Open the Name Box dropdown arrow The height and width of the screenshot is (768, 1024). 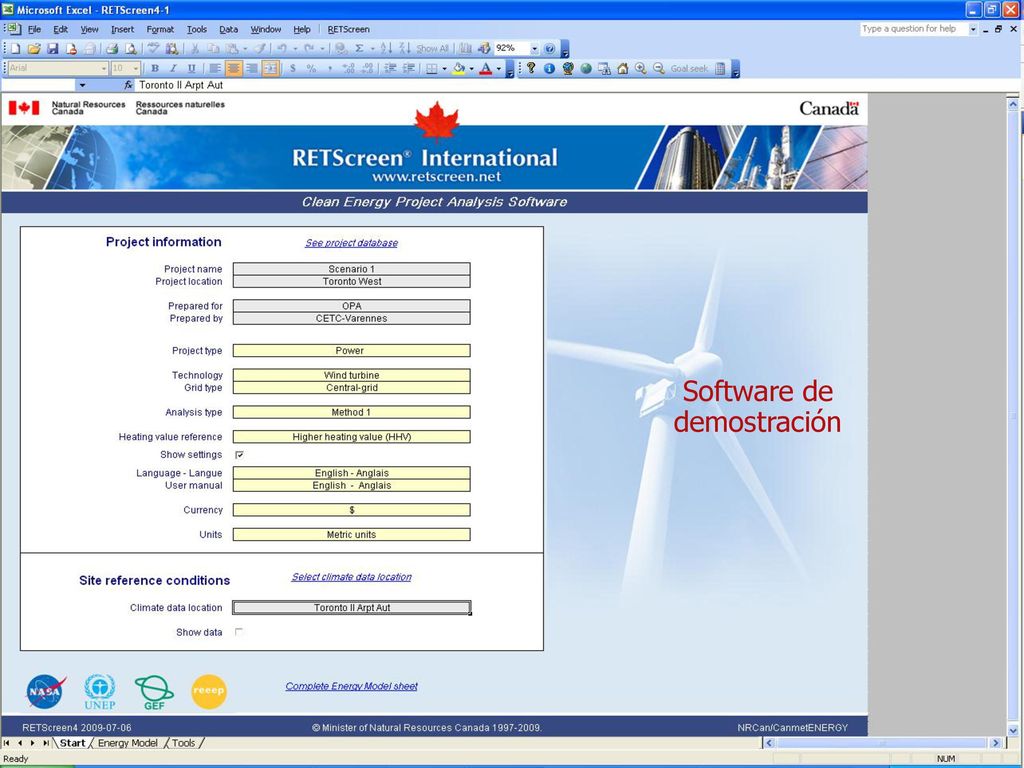[x=82, y=85]
